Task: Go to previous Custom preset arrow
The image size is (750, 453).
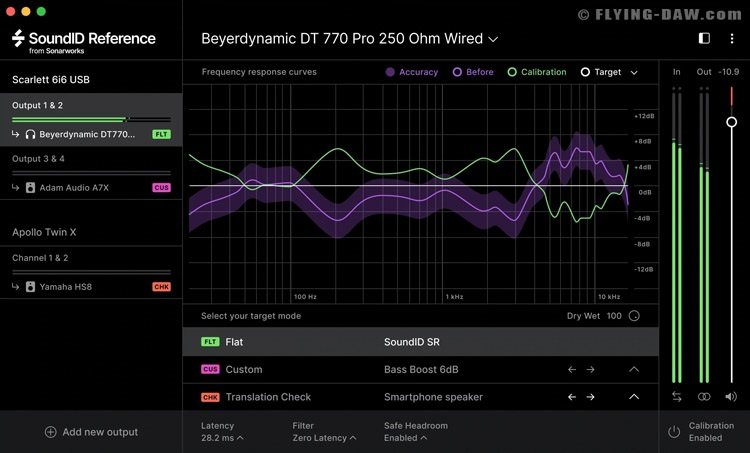Action: (x=572, y=369)
